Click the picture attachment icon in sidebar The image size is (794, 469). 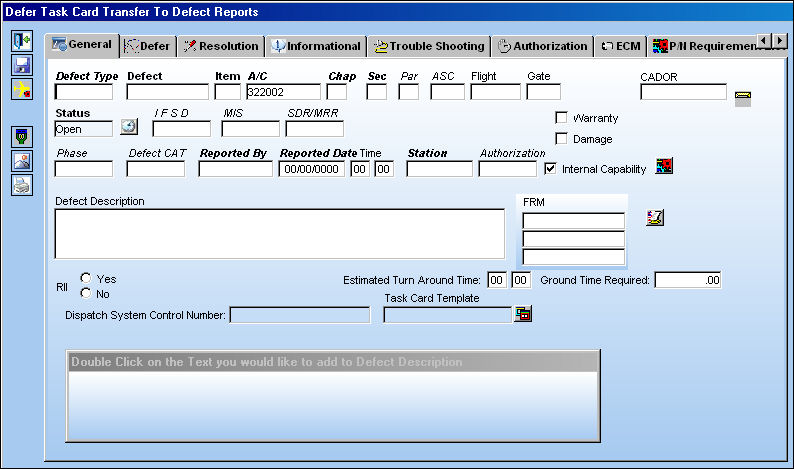coord(22,161)
